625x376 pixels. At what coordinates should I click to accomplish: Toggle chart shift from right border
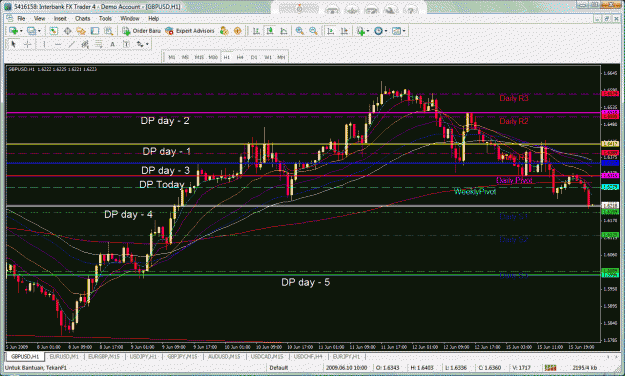(x=345, y=31)
